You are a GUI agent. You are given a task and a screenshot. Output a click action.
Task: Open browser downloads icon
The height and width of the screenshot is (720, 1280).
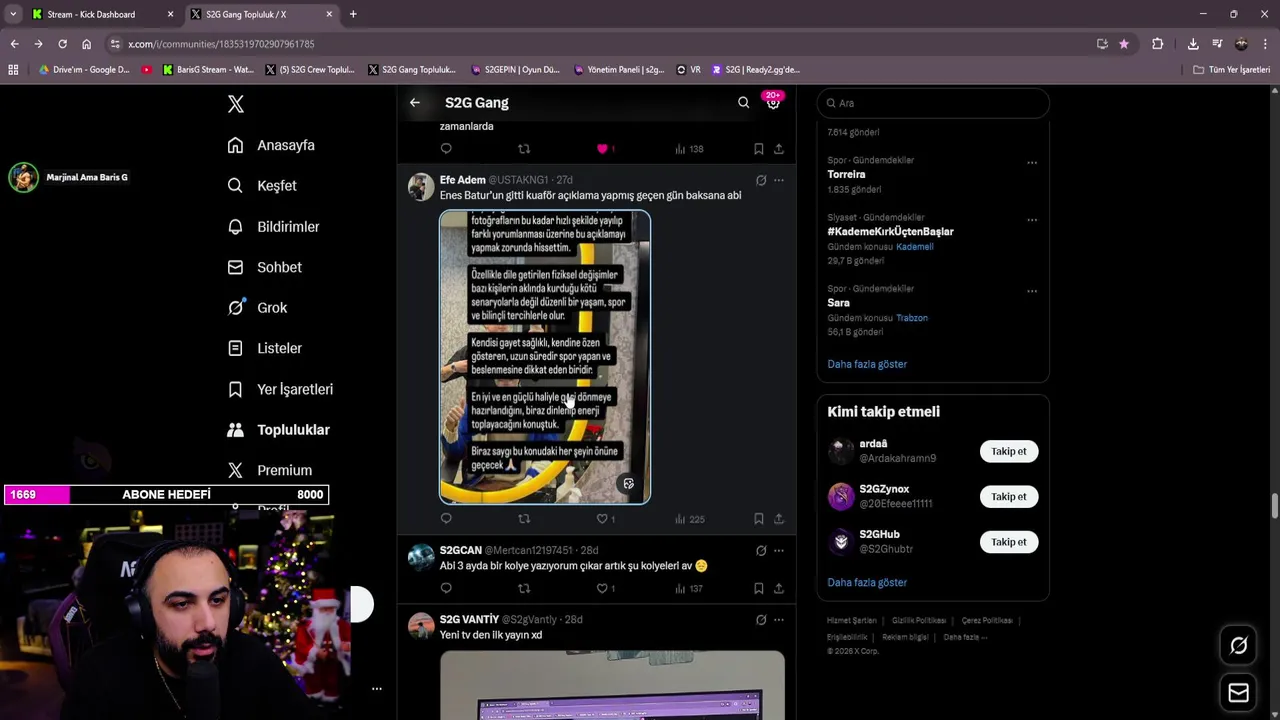[1193, 44]
